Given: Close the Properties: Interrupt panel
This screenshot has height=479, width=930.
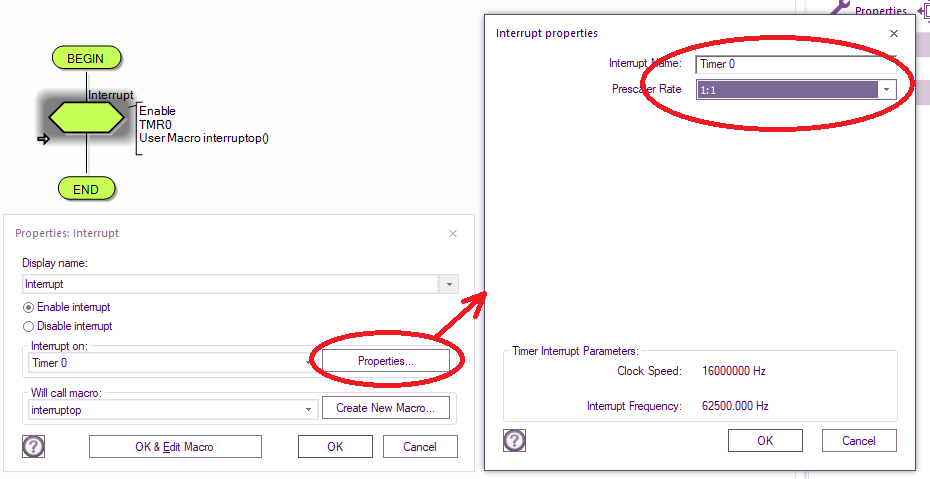Looking at the screenshot, I should click(x=453, y=234).
